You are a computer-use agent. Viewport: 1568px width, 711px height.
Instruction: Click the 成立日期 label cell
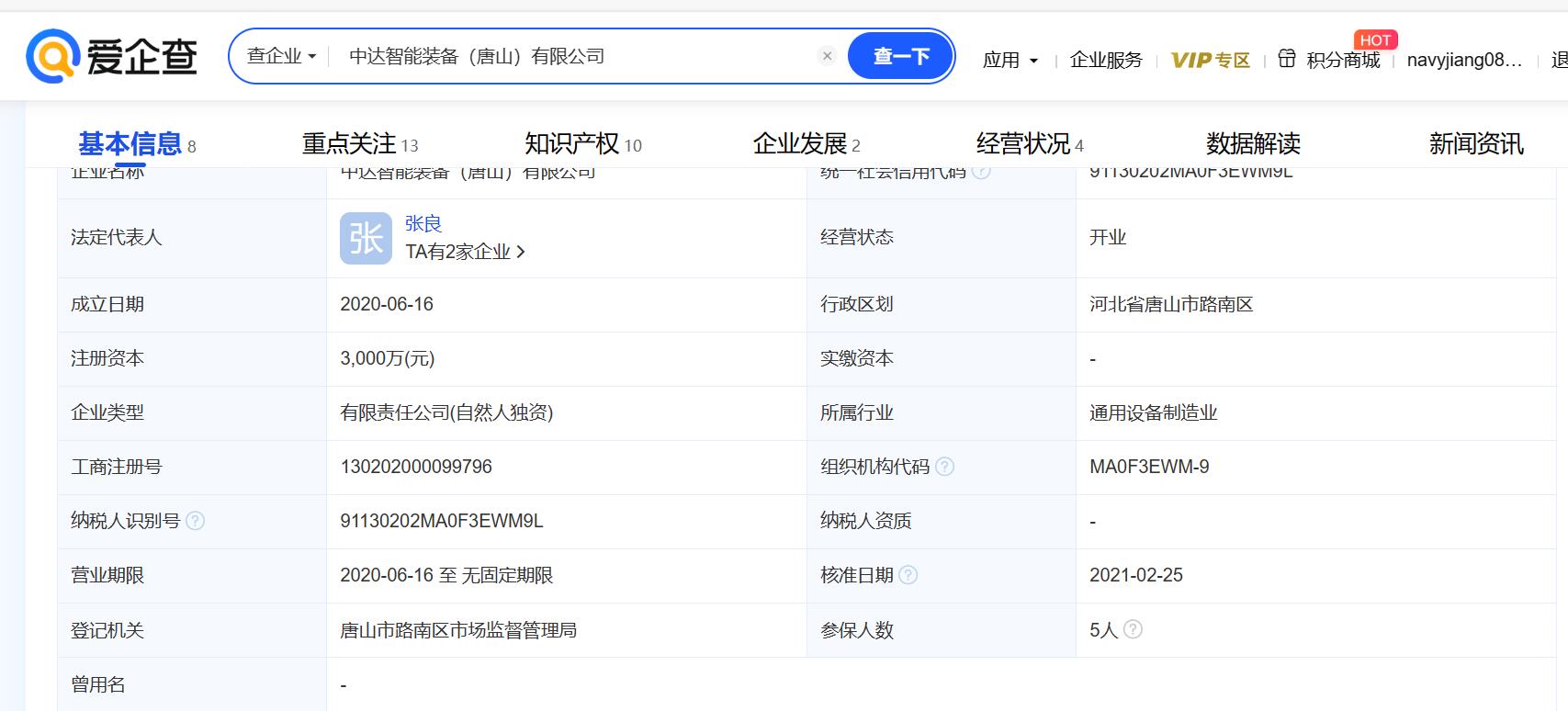pos(192,304)
